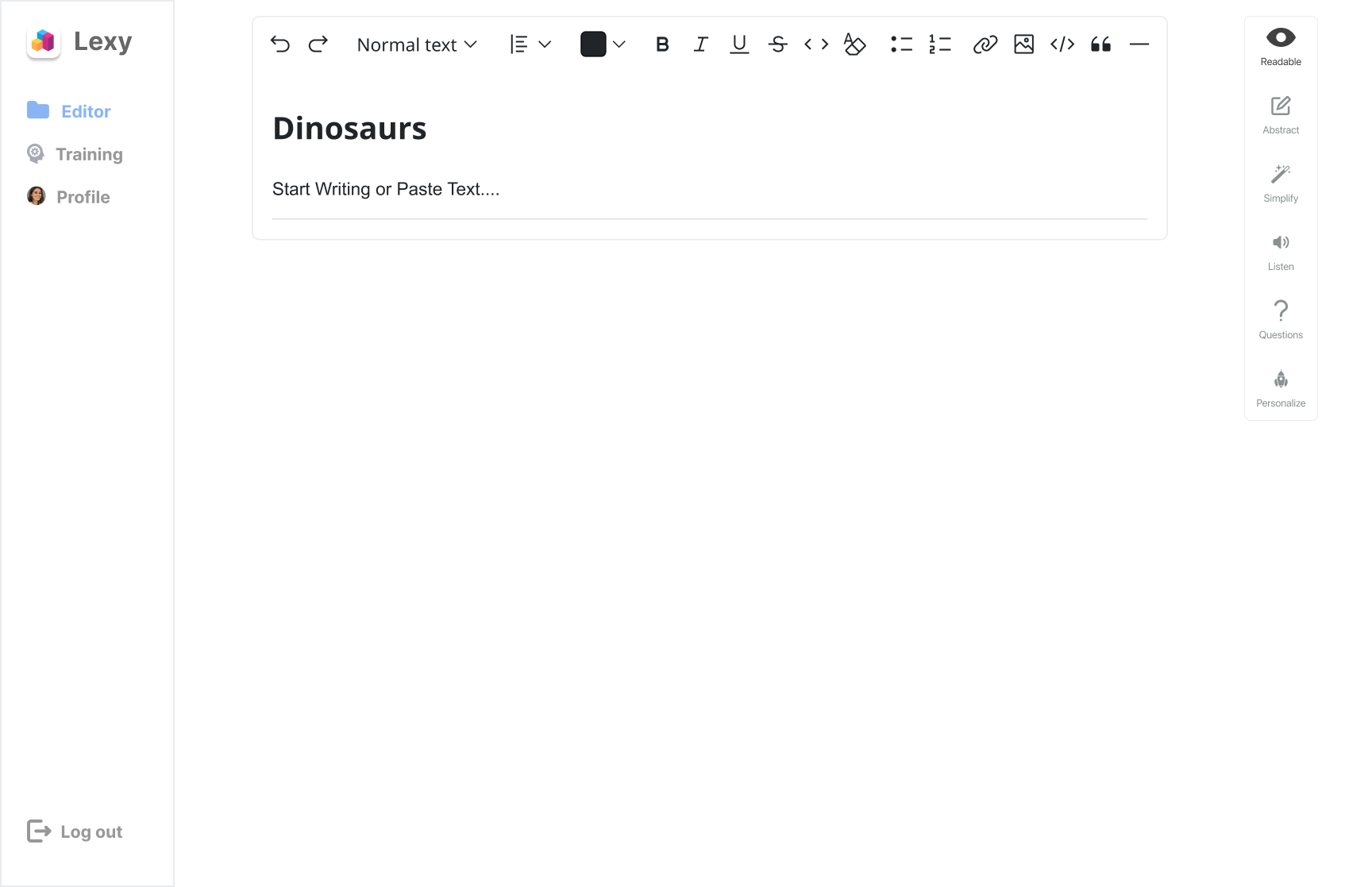
Task: Insert a hyperlink with the link icon
Action: (x=985, y=44)
